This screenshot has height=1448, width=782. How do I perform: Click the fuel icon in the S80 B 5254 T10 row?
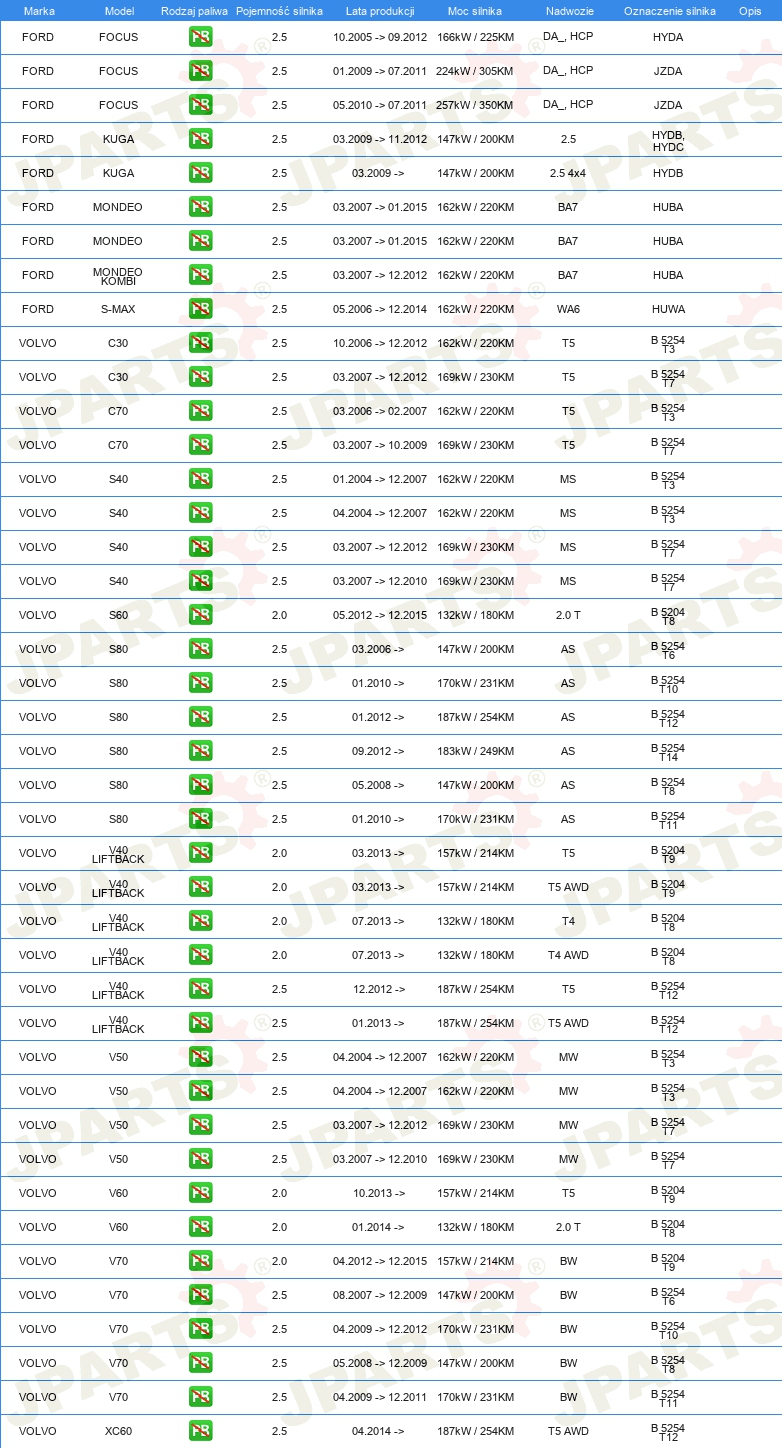click(x=200, y=683)
